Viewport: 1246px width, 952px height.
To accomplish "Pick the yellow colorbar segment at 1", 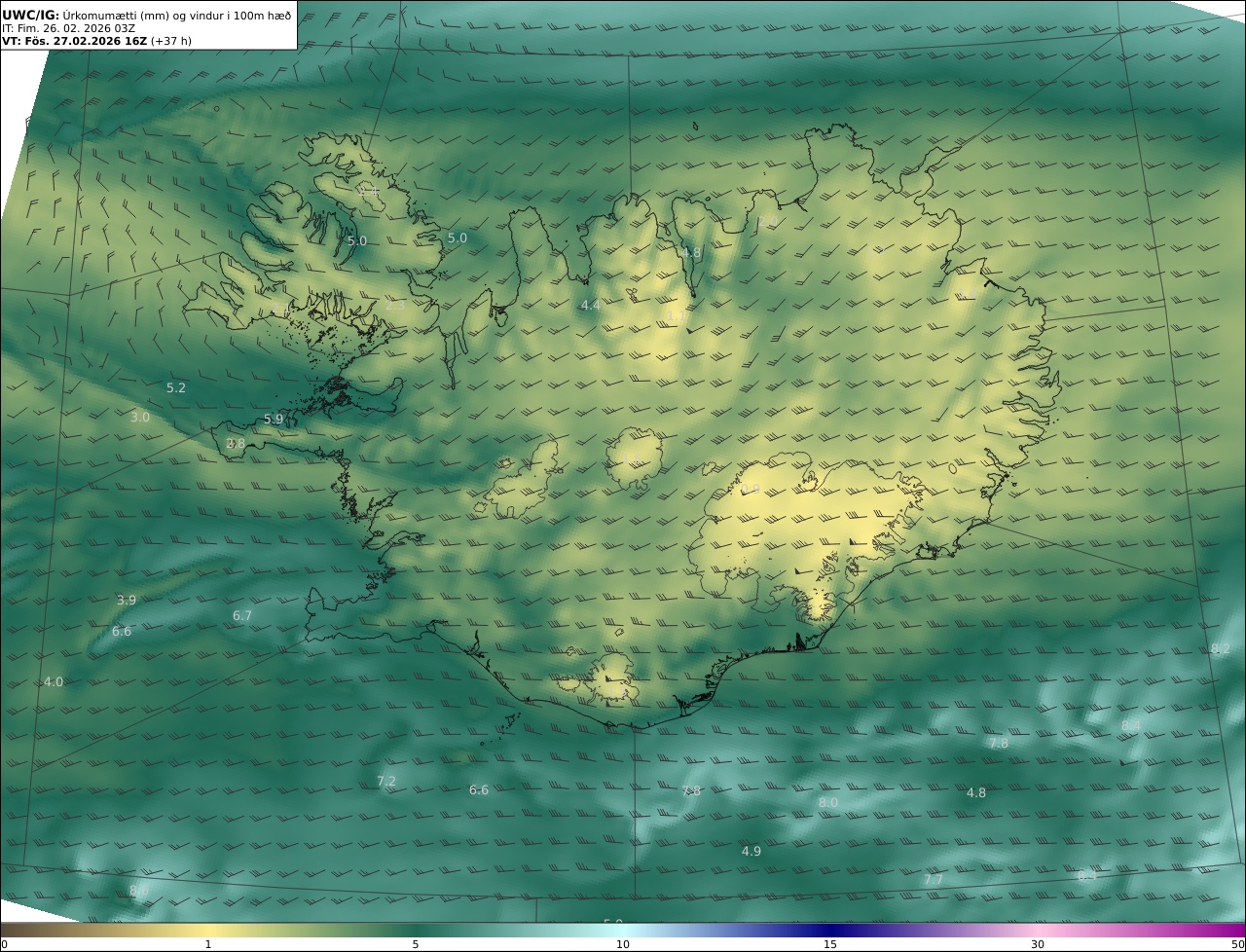I will click(207, 932).
